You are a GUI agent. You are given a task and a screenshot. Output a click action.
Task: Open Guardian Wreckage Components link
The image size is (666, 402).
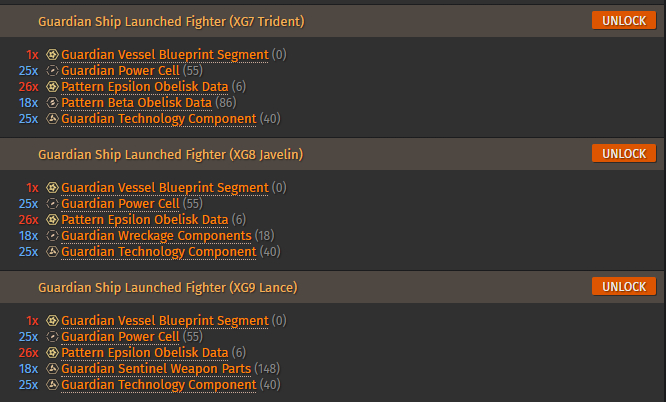(156, 235)
